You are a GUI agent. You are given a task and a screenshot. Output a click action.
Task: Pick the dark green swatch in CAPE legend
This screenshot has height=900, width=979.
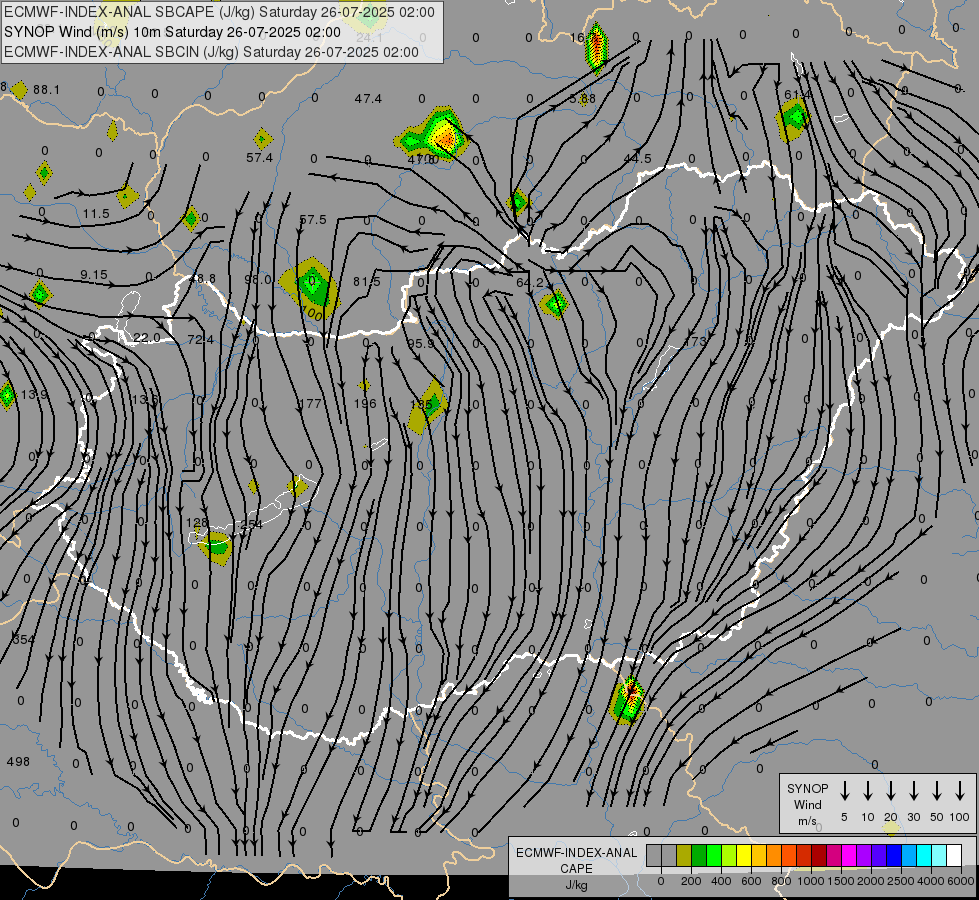[x=699, y=856]
